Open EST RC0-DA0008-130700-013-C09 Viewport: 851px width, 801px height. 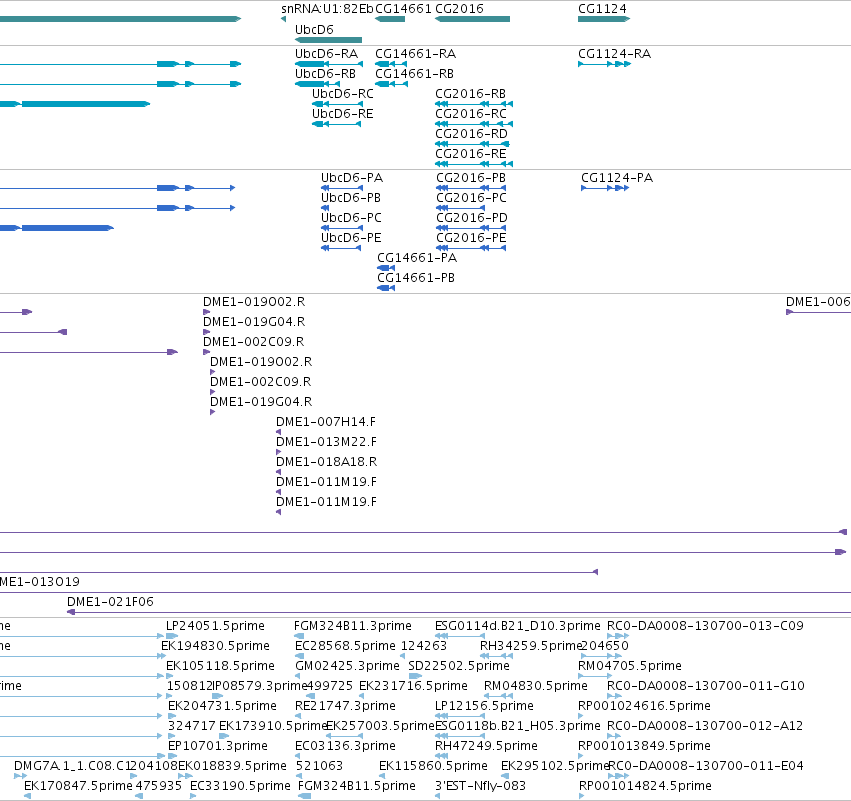coord(705,626)
